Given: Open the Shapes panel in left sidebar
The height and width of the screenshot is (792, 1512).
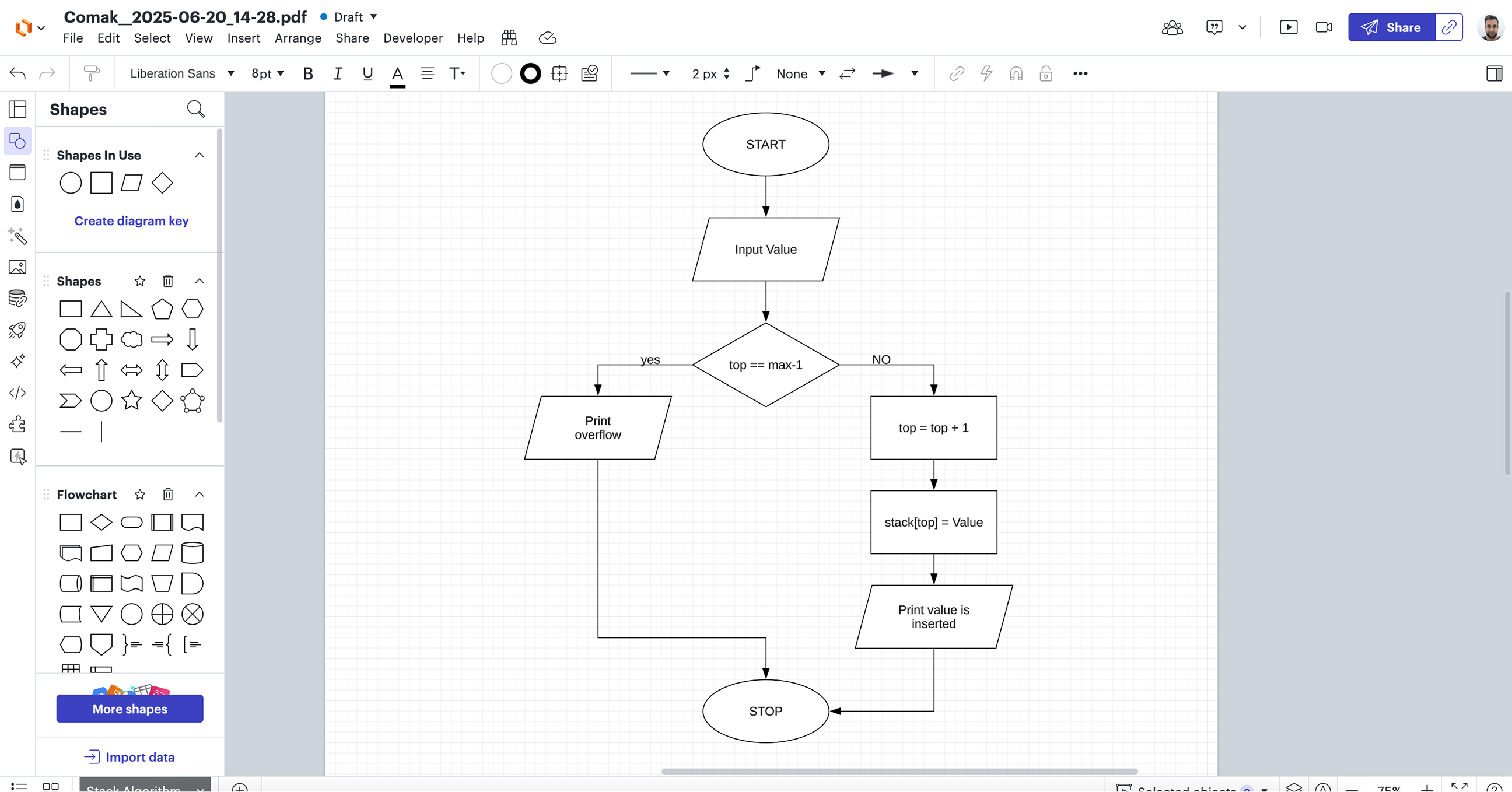Looking at the screenshot, I should click(17, 141).
